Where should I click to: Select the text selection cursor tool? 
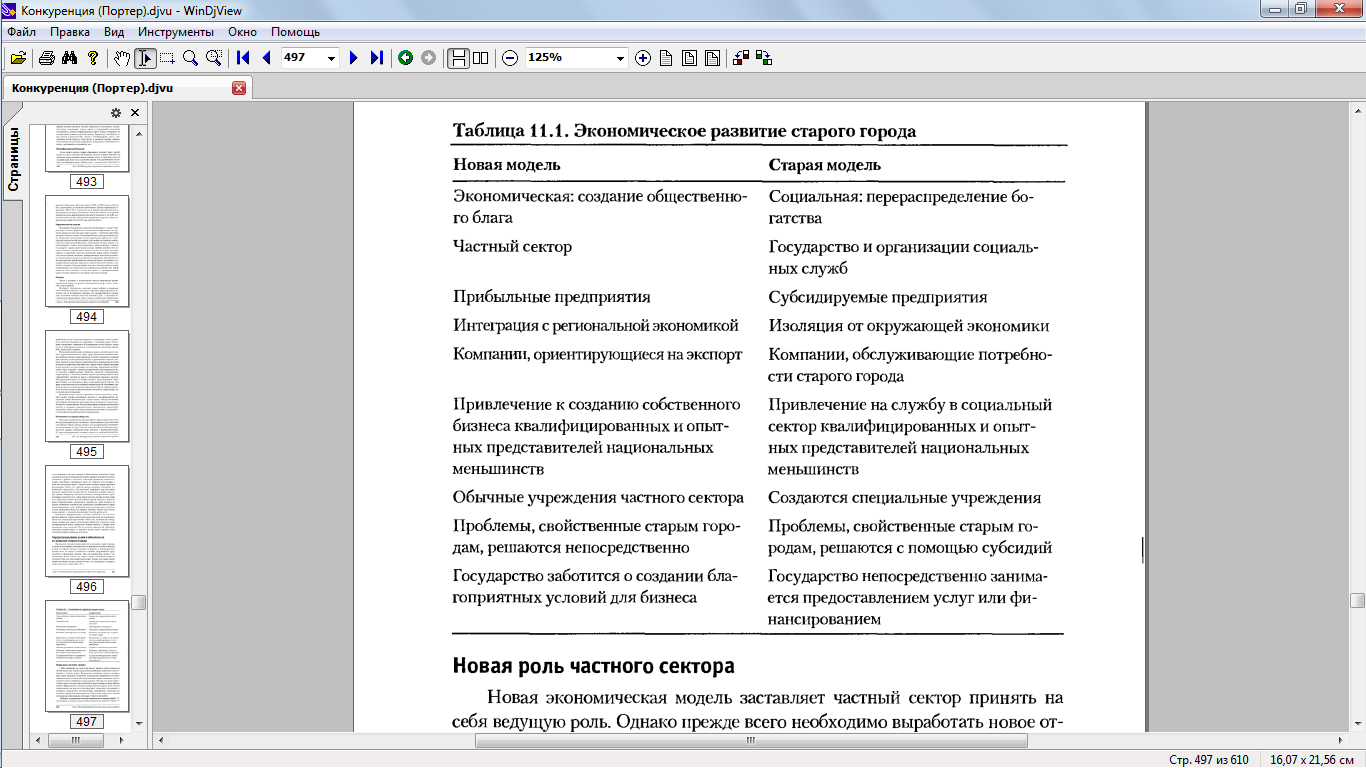coord(145,58)
